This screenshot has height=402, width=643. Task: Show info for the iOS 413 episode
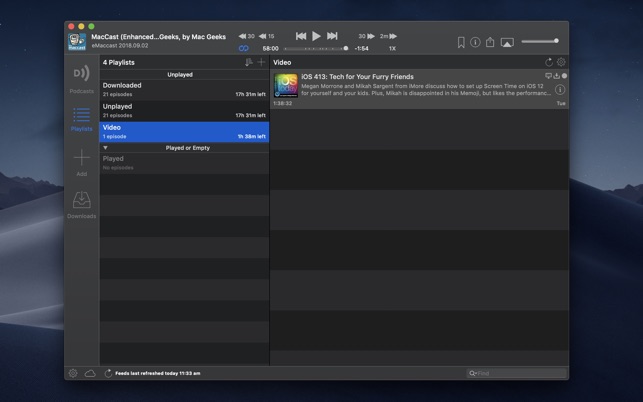tap(560, 90)
